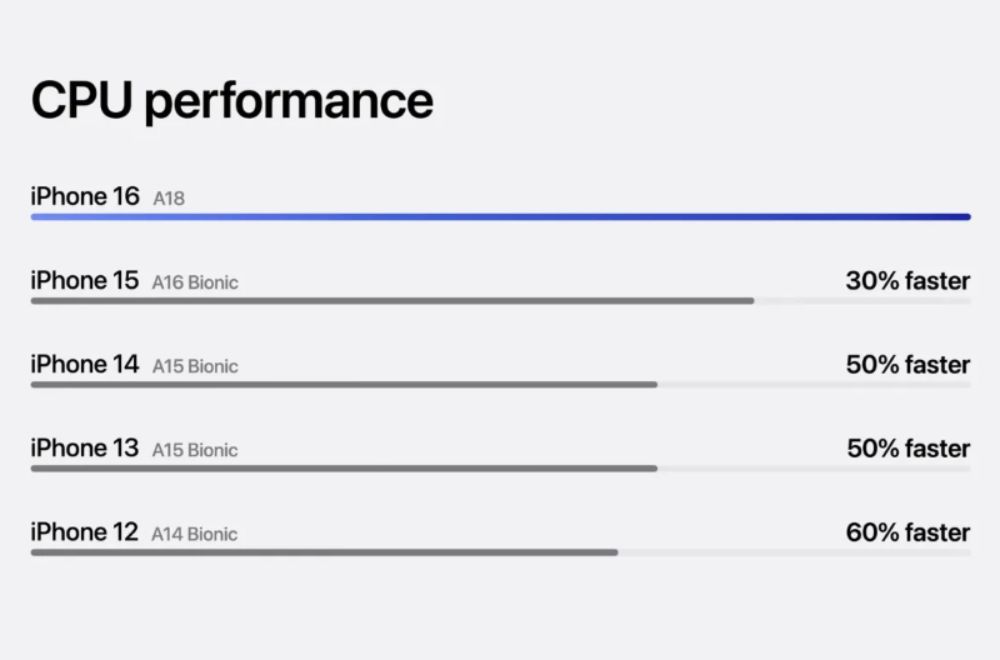Screen dimensions: 1000x660
Task: Click the gray iPhone 15 performance bar
Action: click(392, 300)
